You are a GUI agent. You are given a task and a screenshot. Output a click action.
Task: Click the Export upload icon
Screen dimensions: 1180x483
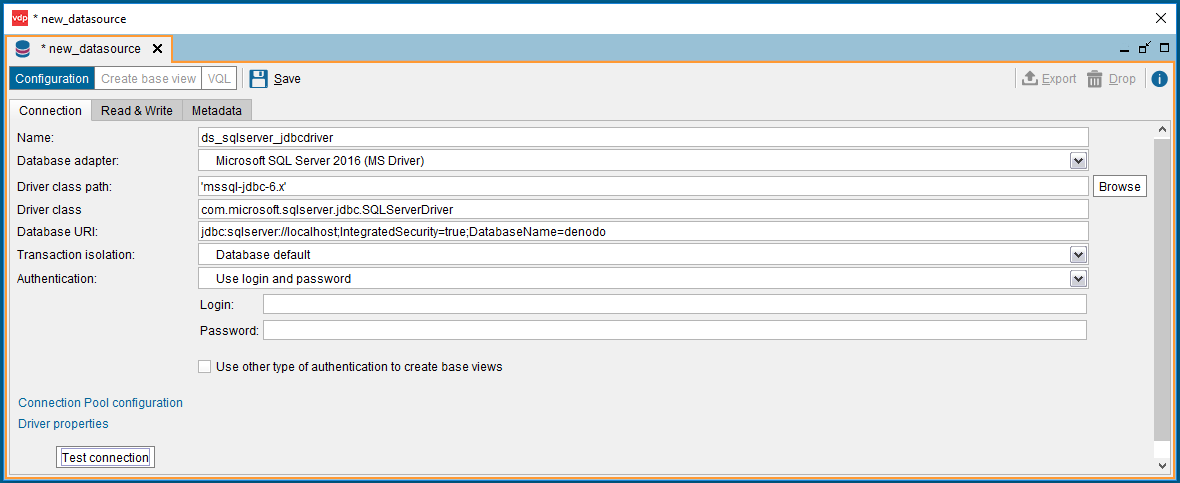[1029, 78]
